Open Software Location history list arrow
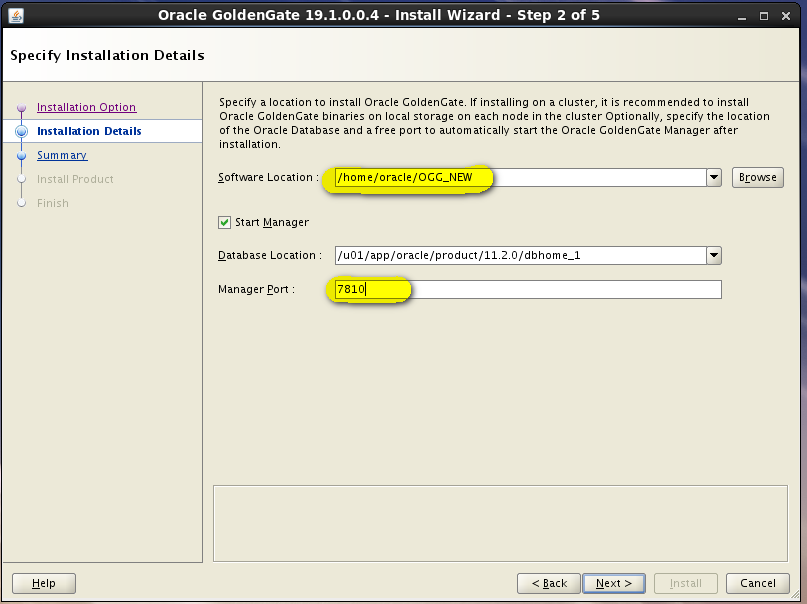The image size is (807, 604). tap(713, 177)
